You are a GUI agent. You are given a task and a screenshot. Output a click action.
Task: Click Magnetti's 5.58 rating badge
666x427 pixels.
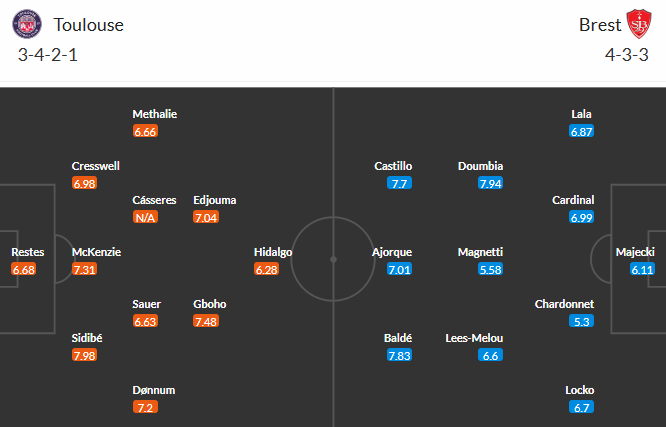(x=490, y=269)
